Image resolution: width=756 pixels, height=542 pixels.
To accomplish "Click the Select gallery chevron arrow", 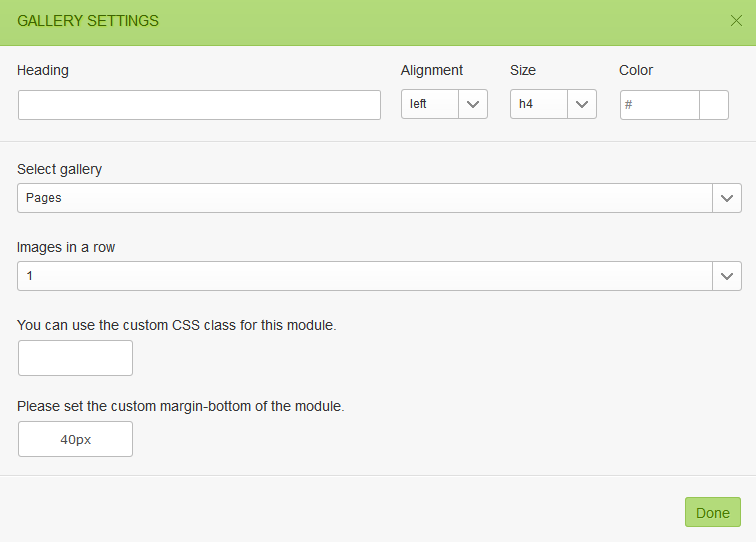I will coord(727,198).
